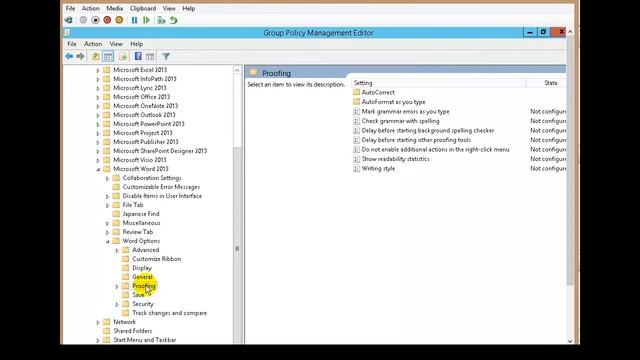
Task: Select the Writing style setting
Action: (x=378, y=169)
